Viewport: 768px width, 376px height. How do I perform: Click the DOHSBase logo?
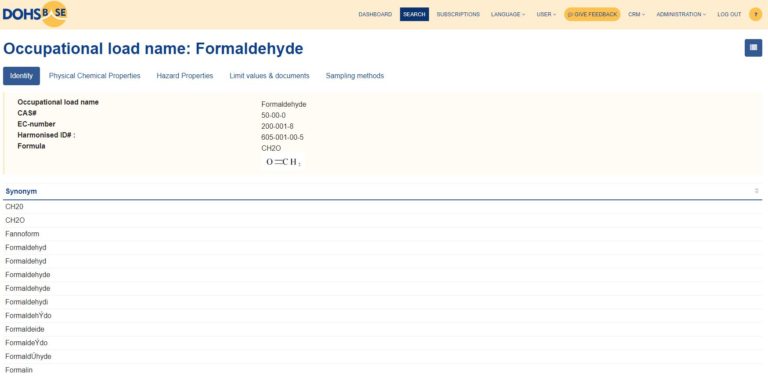(34, 14)
